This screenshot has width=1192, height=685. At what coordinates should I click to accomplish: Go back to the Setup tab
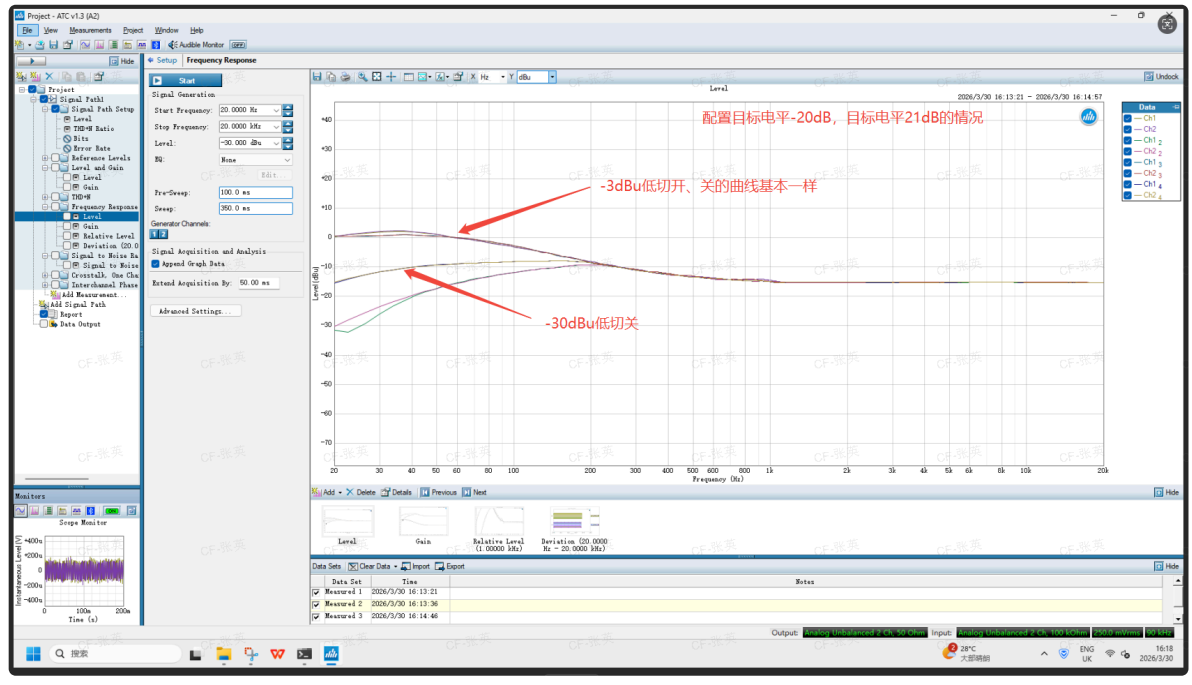tap(162, 60)
